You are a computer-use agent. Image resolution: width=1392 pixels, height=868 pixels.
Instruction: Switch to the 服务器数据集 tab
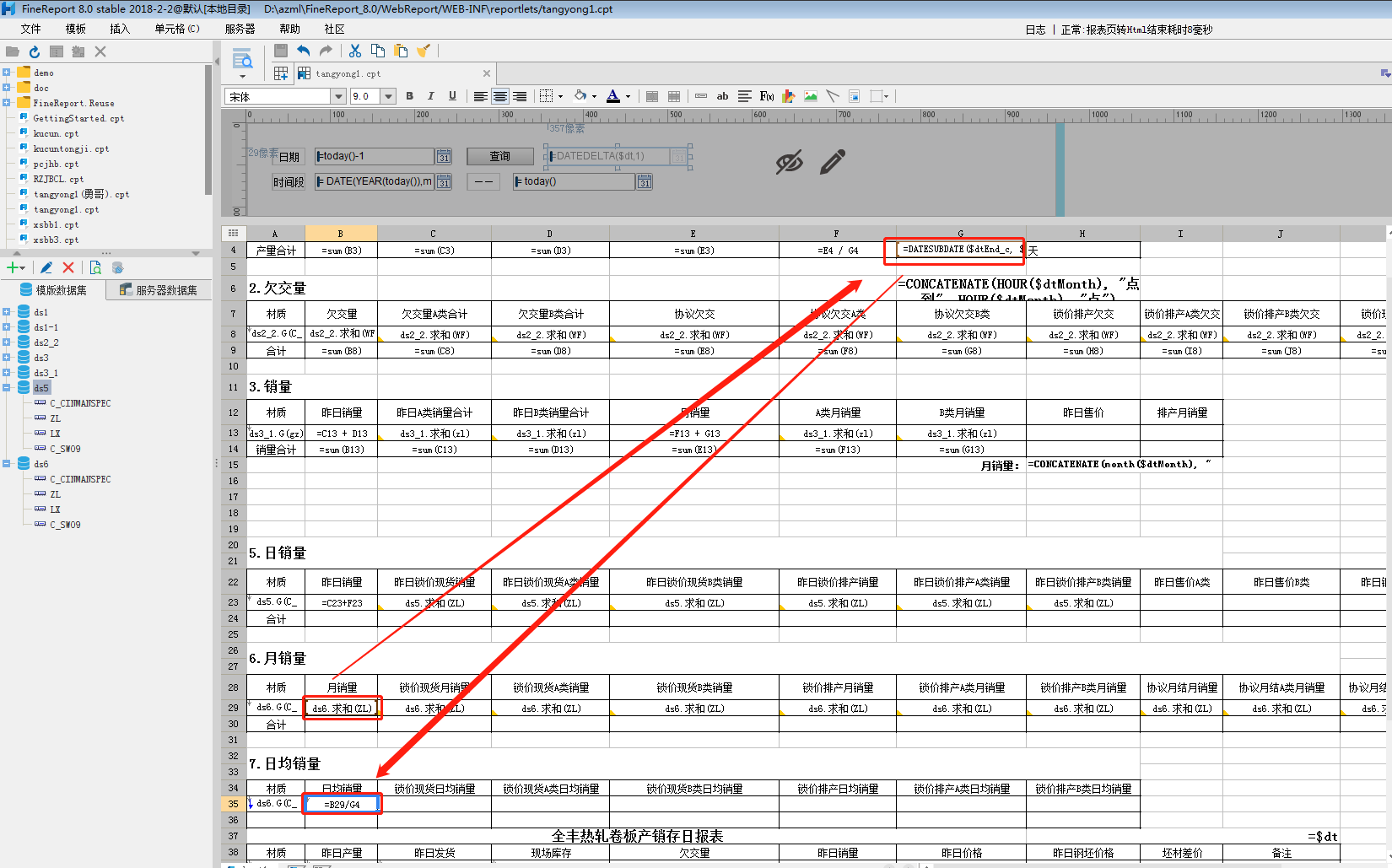click(x=159, y=290)
